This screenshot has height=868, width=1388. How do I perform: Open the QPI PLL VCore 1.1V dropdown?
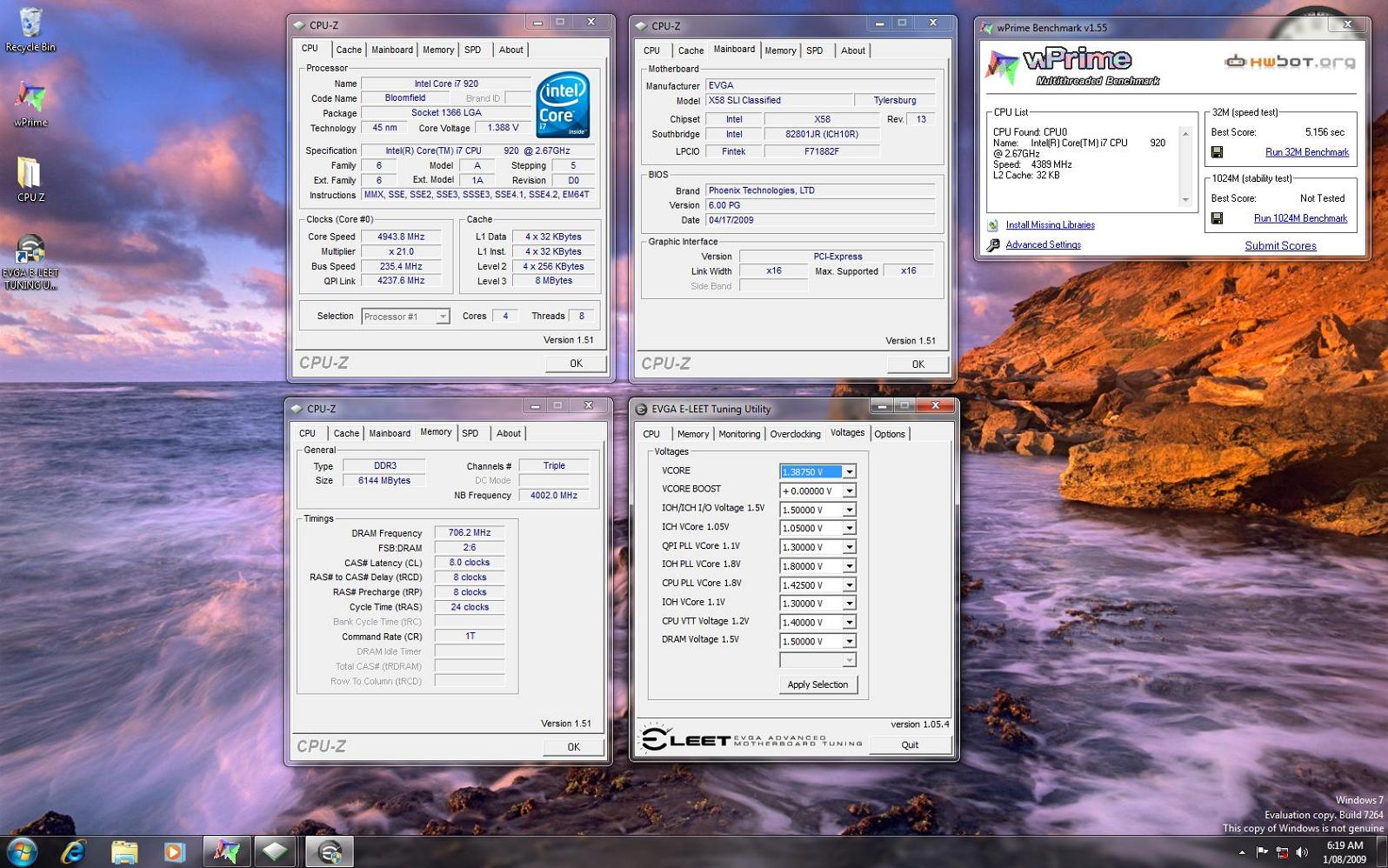point(849,547)
